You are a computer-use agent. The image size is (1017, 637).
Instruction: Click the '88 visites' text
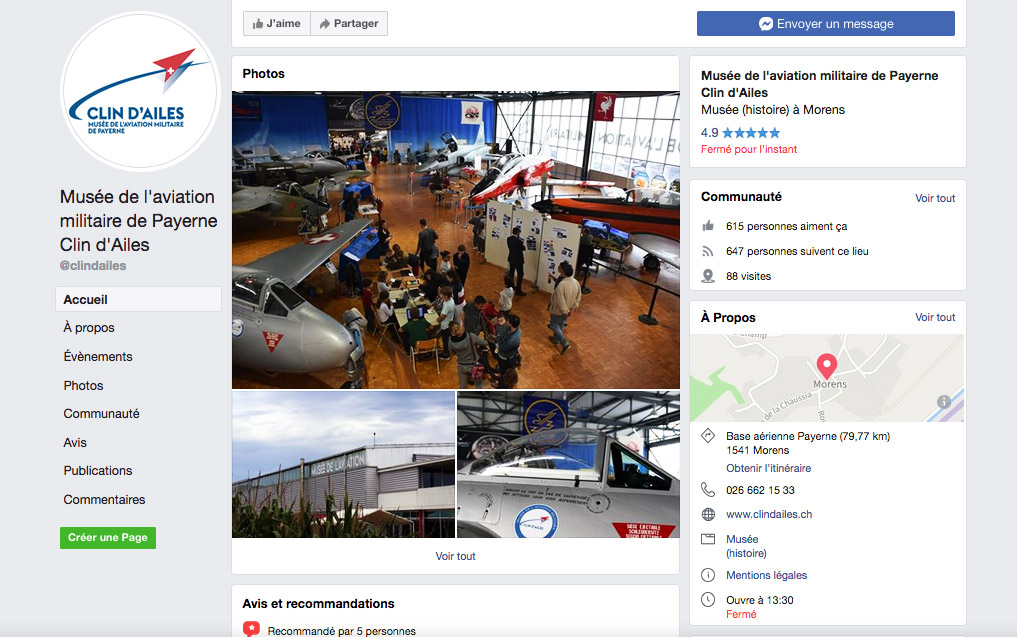(x=748, y=276)
